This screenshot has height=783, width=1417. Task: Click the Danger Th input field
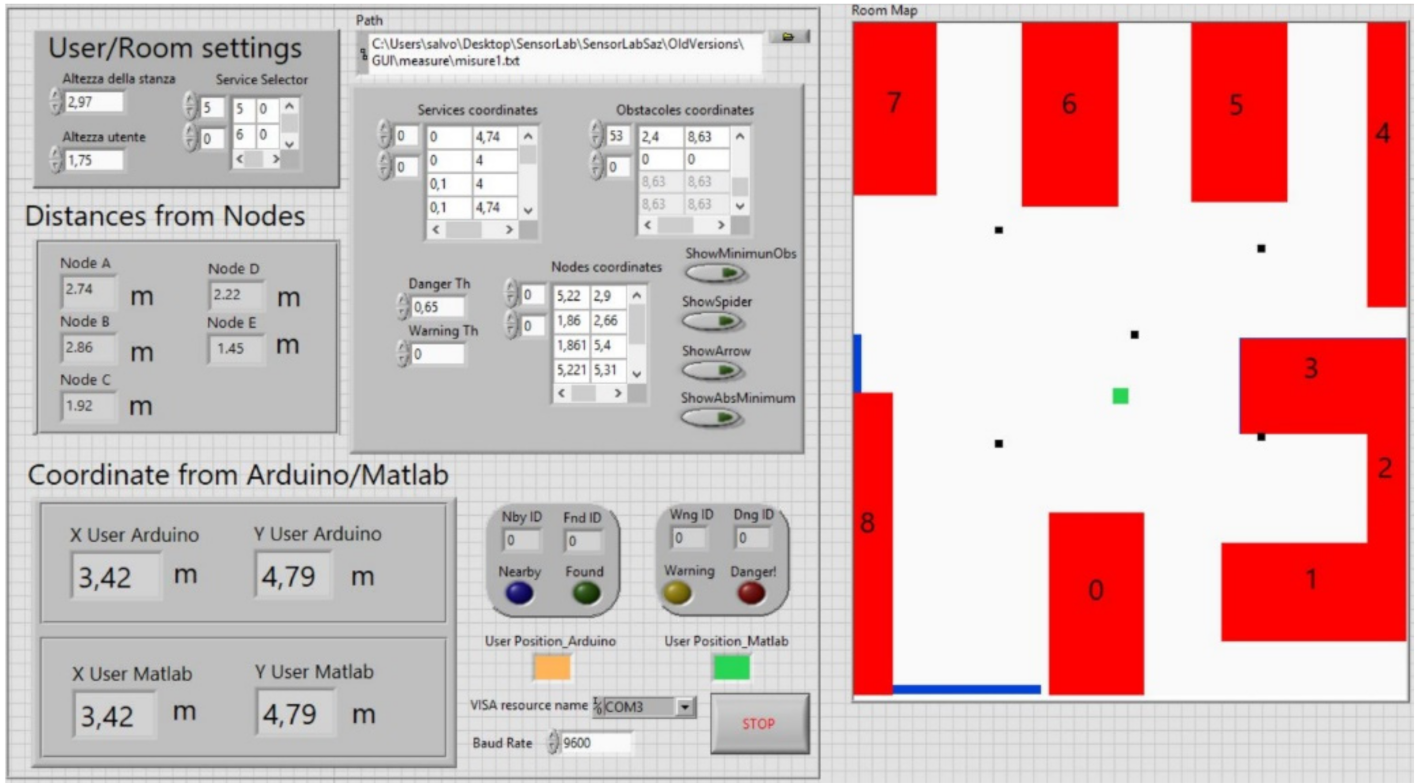tap(438, 307)
